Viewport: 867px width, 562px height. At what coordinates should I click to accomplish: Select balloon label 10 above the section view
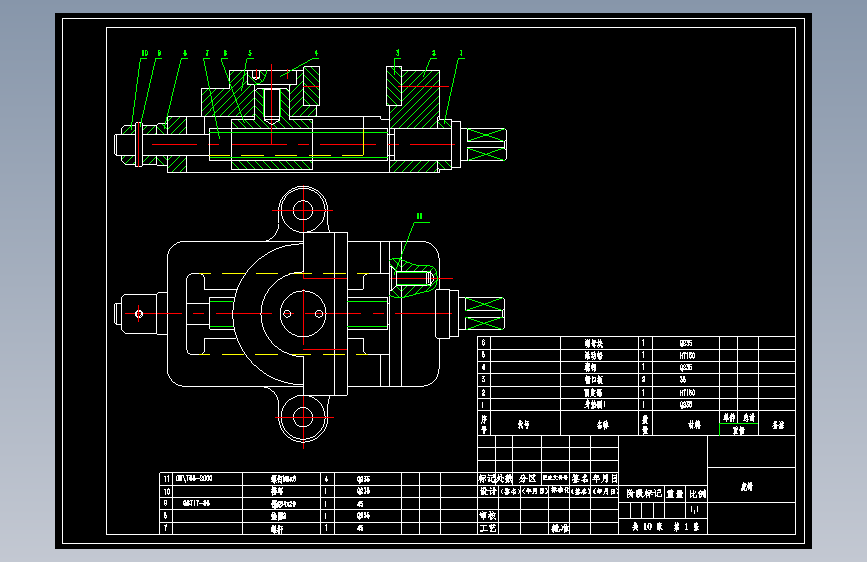[145, 54]
